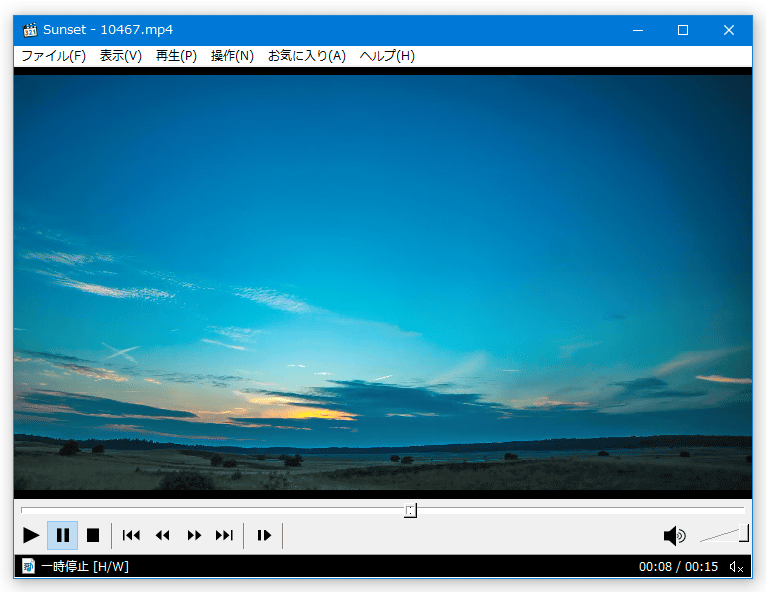766x592 pixels.
Task: Click the muted audio indicator in status bar
Action: click(x=736, y=567)
